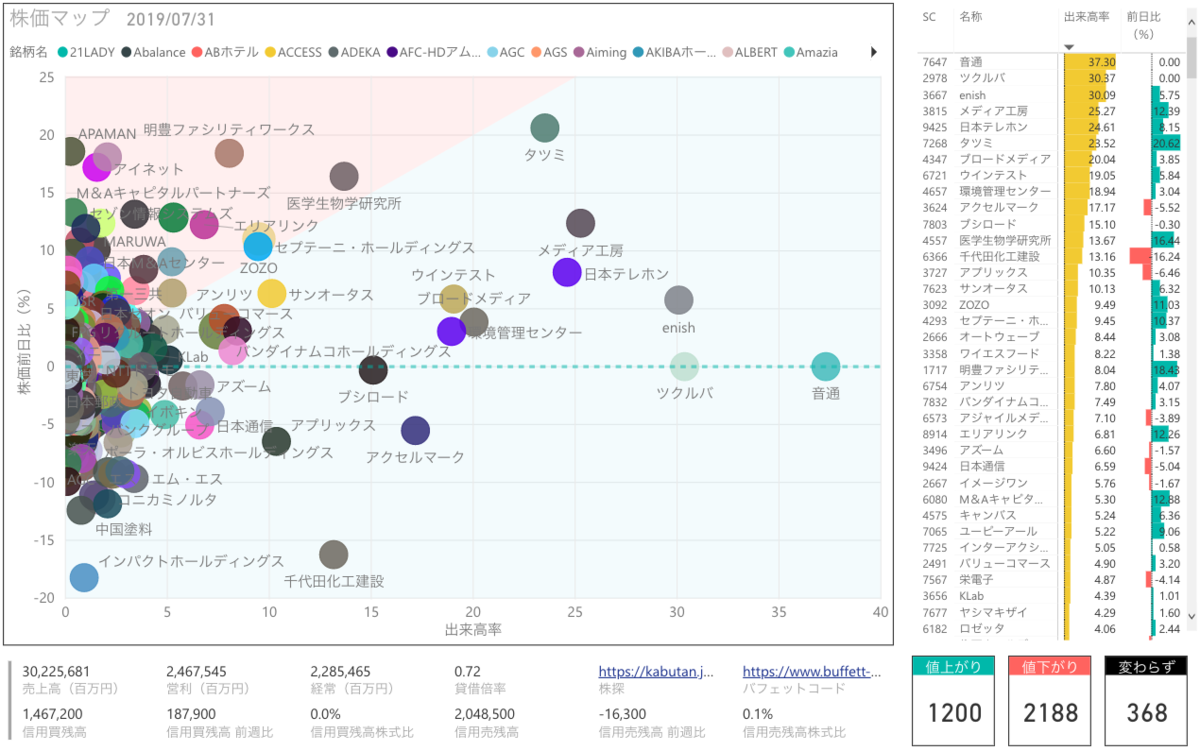Select table row ツクルバ
The width and height of the screenshot is (1200, 751).
(x=1050, y=78)
